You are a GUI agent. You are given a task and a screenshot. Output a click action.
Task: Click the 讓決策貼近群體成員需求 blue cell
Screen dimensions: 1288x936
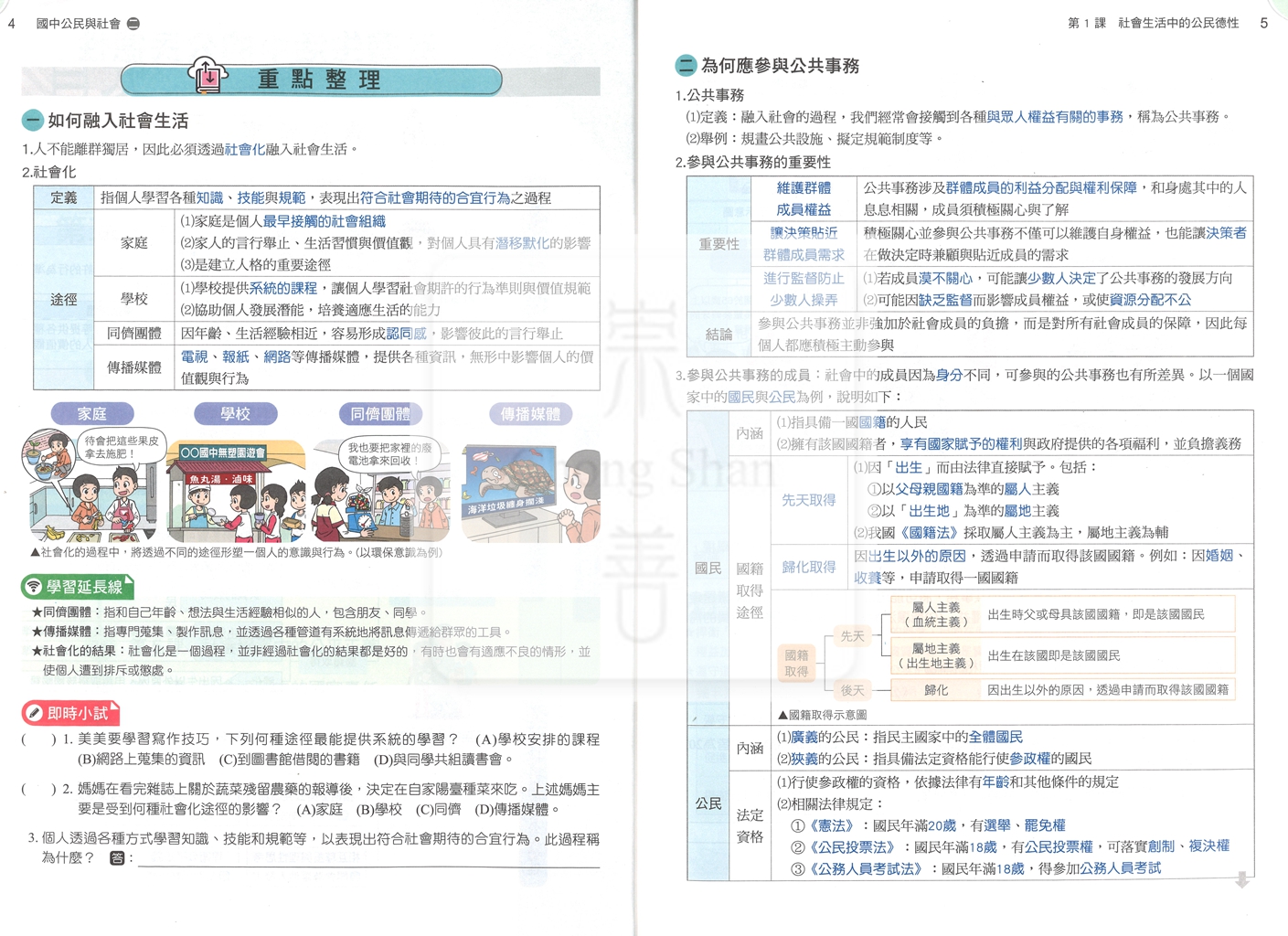(804, 244)
